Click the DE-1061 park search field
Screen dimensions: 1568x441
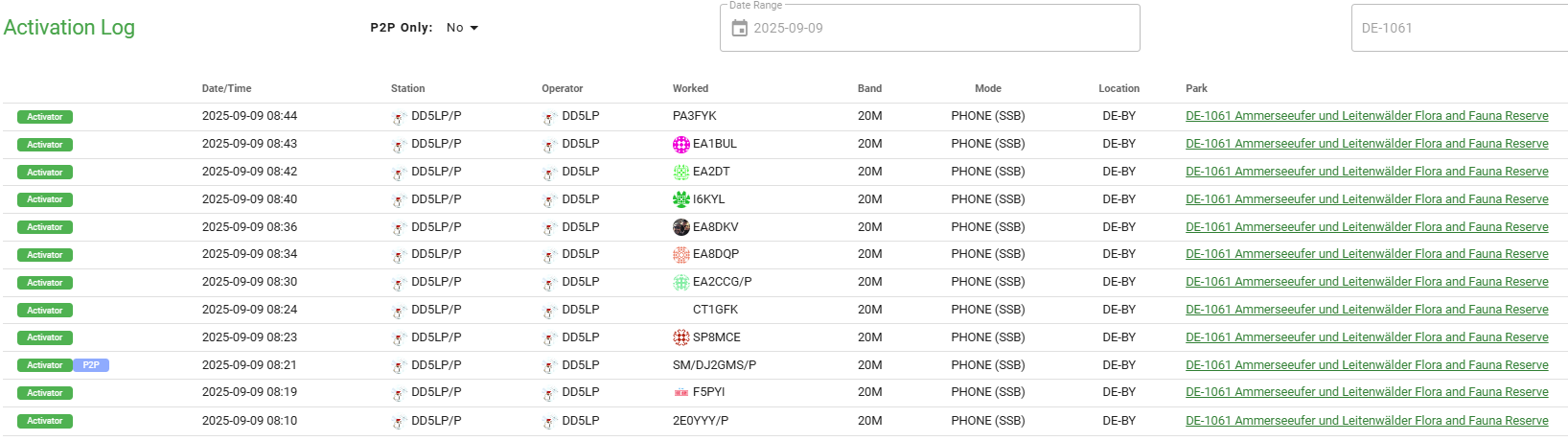[x=1457, y=28]
